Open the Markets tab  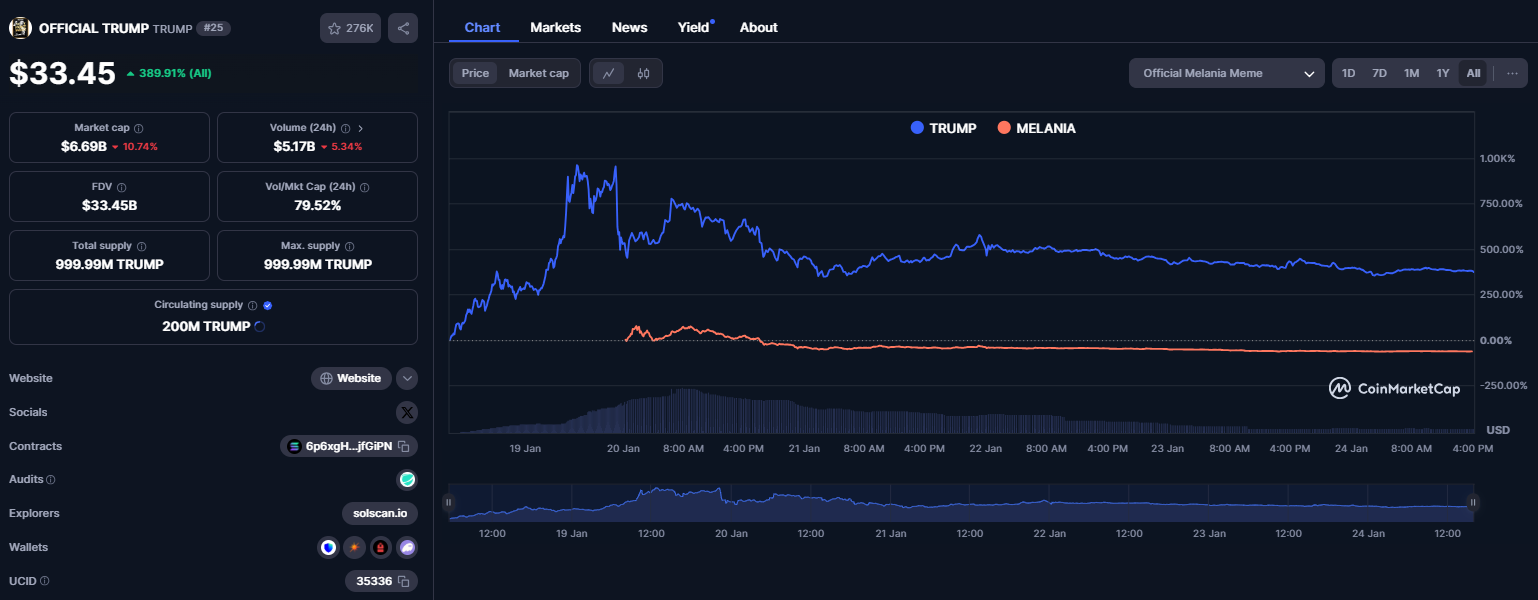coord(555,27)
